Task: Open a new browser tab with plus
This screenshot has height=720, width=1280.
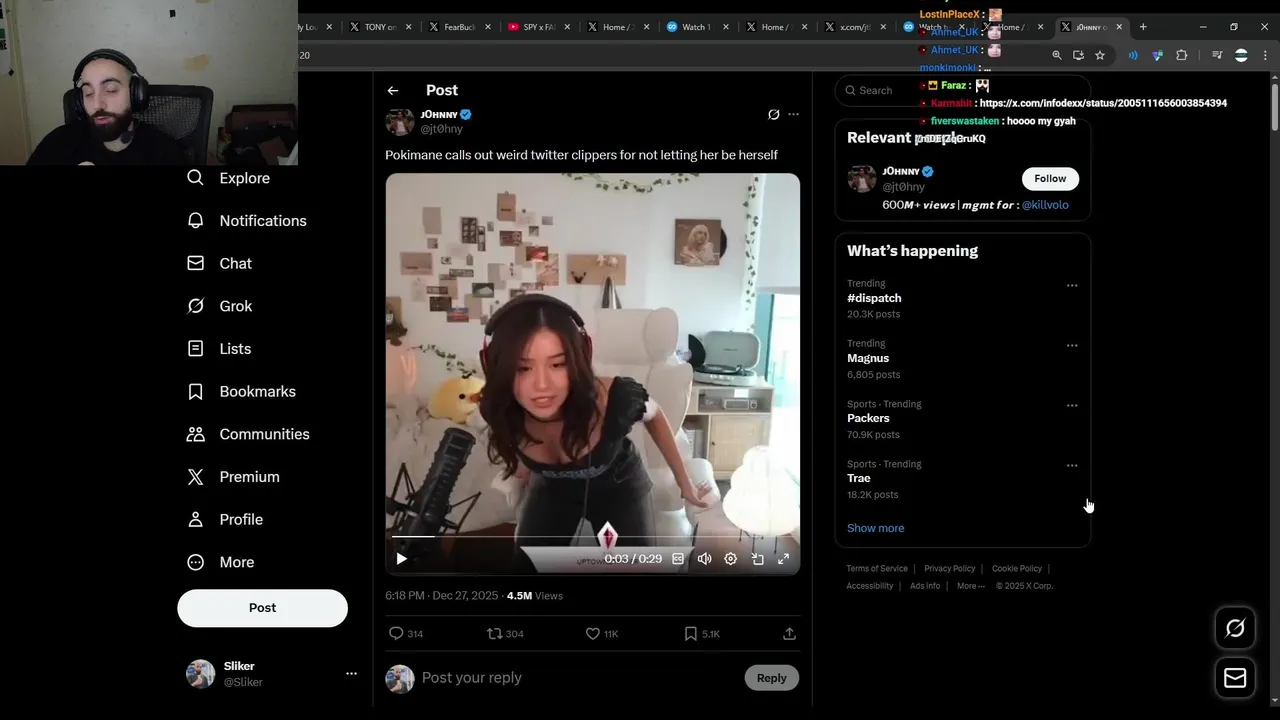Action: tap(1143, 27)
